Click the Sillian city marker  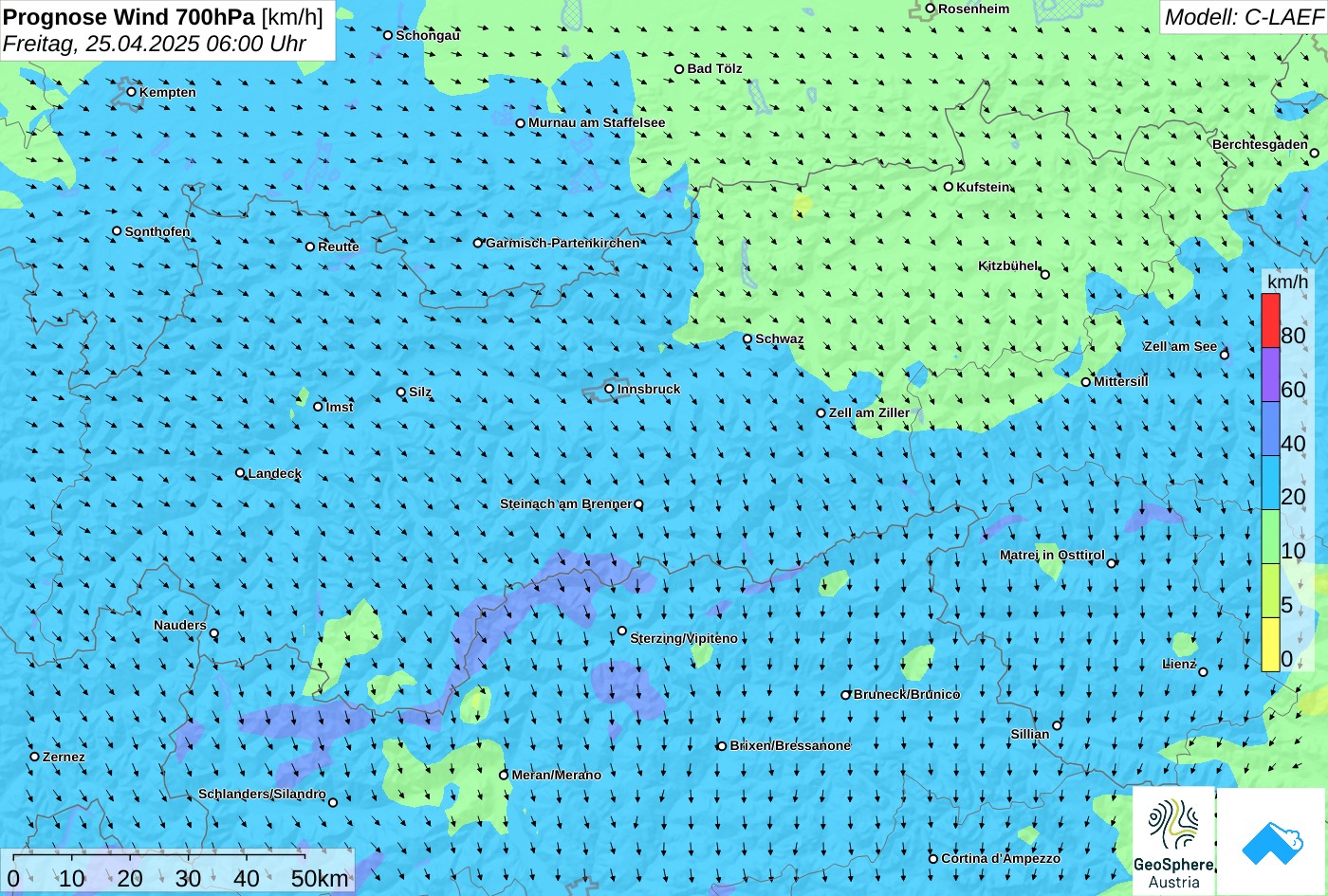point(1057,725)
